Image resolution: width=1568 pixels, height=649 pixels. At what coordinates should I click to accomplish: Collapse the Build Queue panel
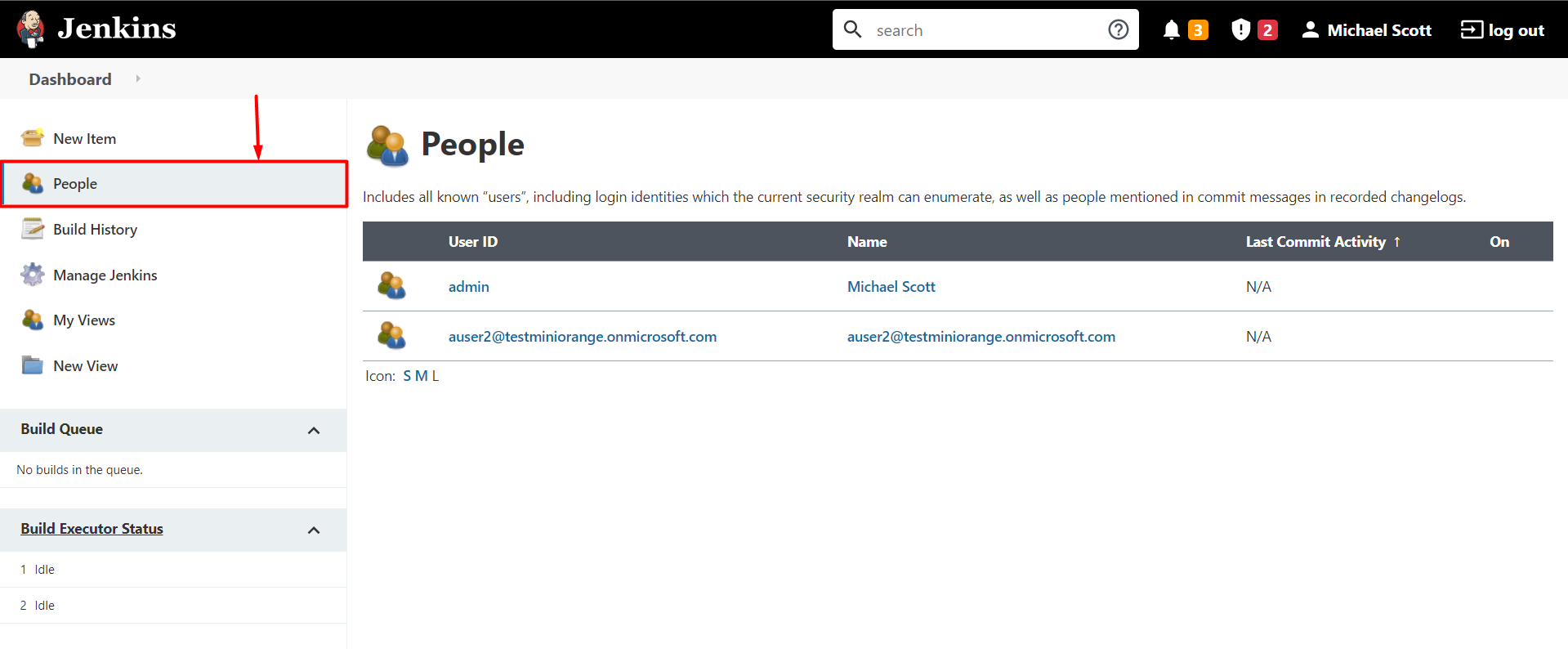point(314,430)
